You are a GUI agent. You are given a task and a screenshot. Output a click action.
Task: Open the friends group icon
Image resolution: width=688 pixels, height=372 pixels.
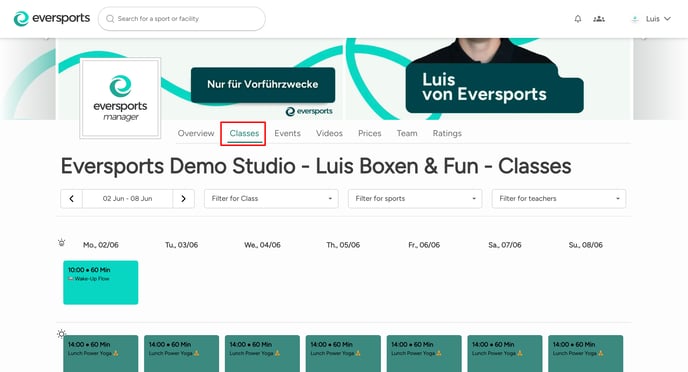pyautogui.click(x=598, y=19)
